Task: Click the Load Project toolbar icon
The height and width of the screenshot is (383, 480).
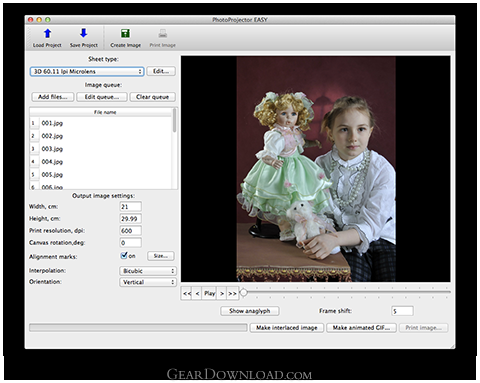Action: pyautogui.click(x=47, y=34)
